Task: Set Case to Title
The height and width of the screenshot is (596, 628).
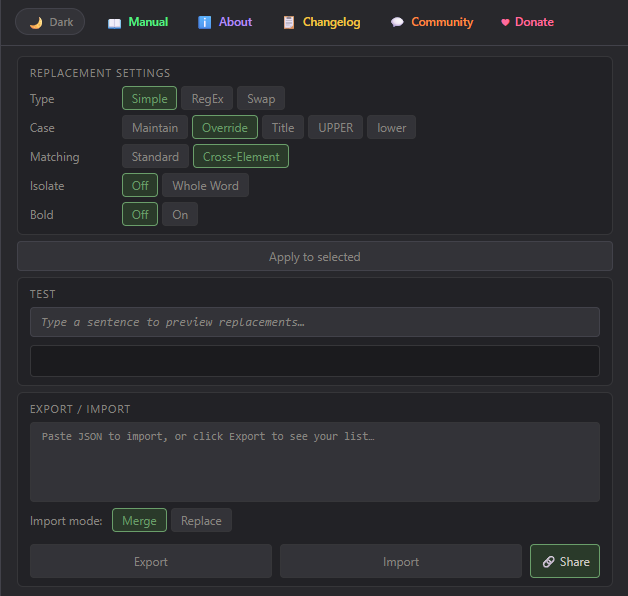Action: [283, 127]
